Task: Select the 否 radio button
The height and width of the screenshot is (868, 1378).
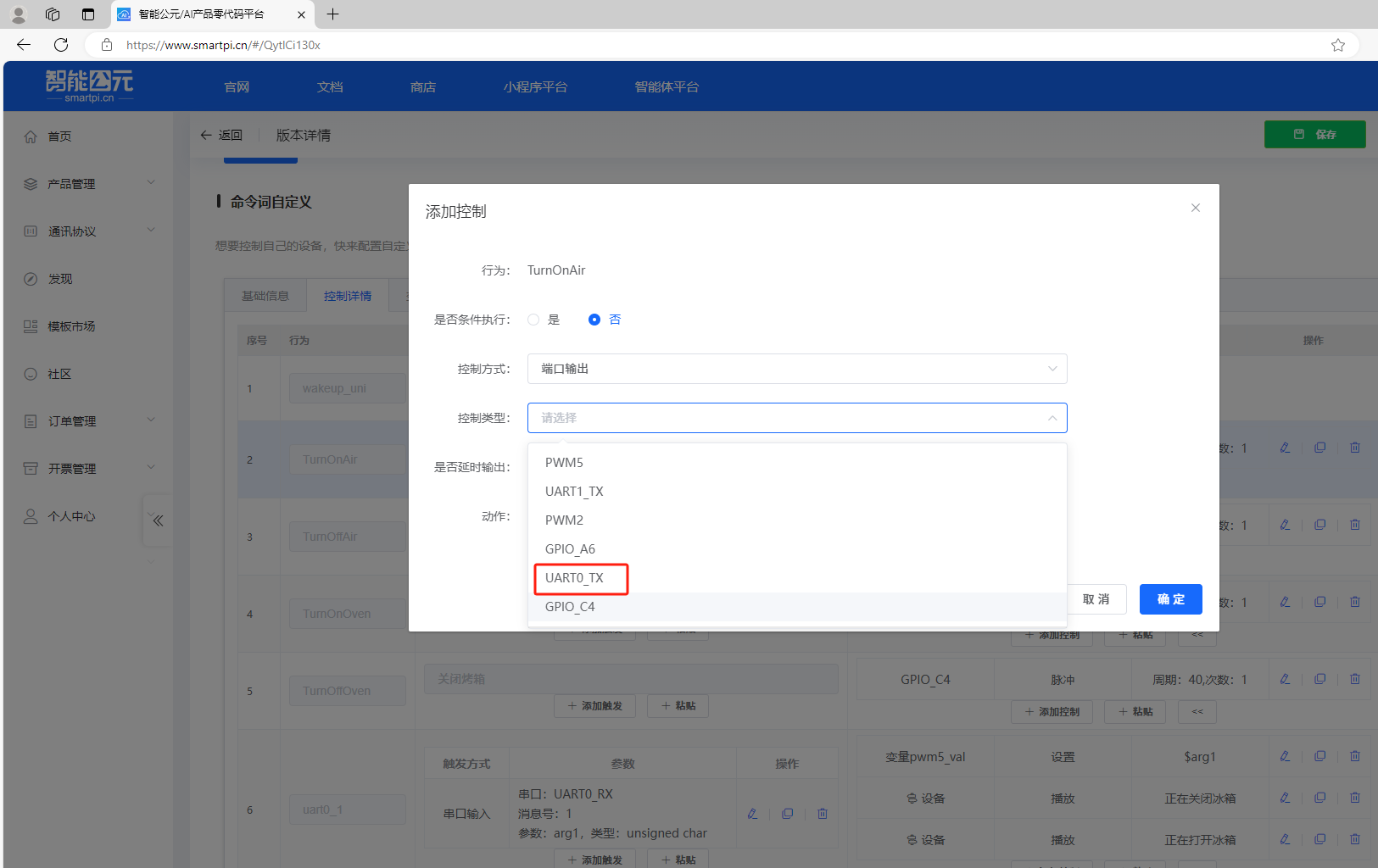Action: click(x=594, y=320)
